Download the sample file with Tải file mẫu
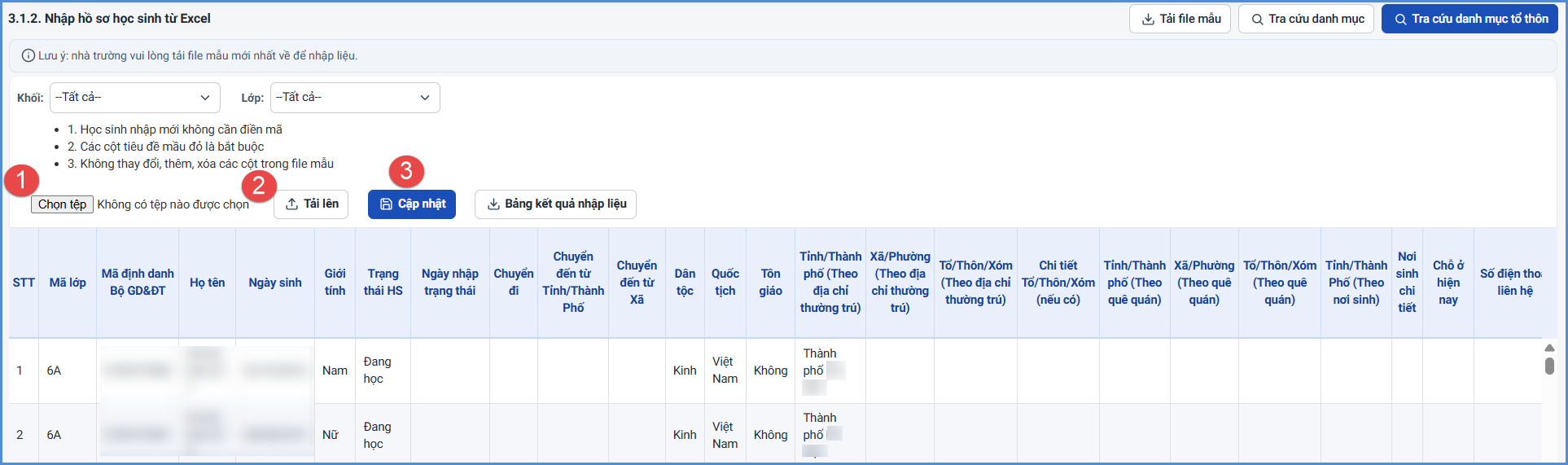The image size is (1568, 465). point(1180,19)
